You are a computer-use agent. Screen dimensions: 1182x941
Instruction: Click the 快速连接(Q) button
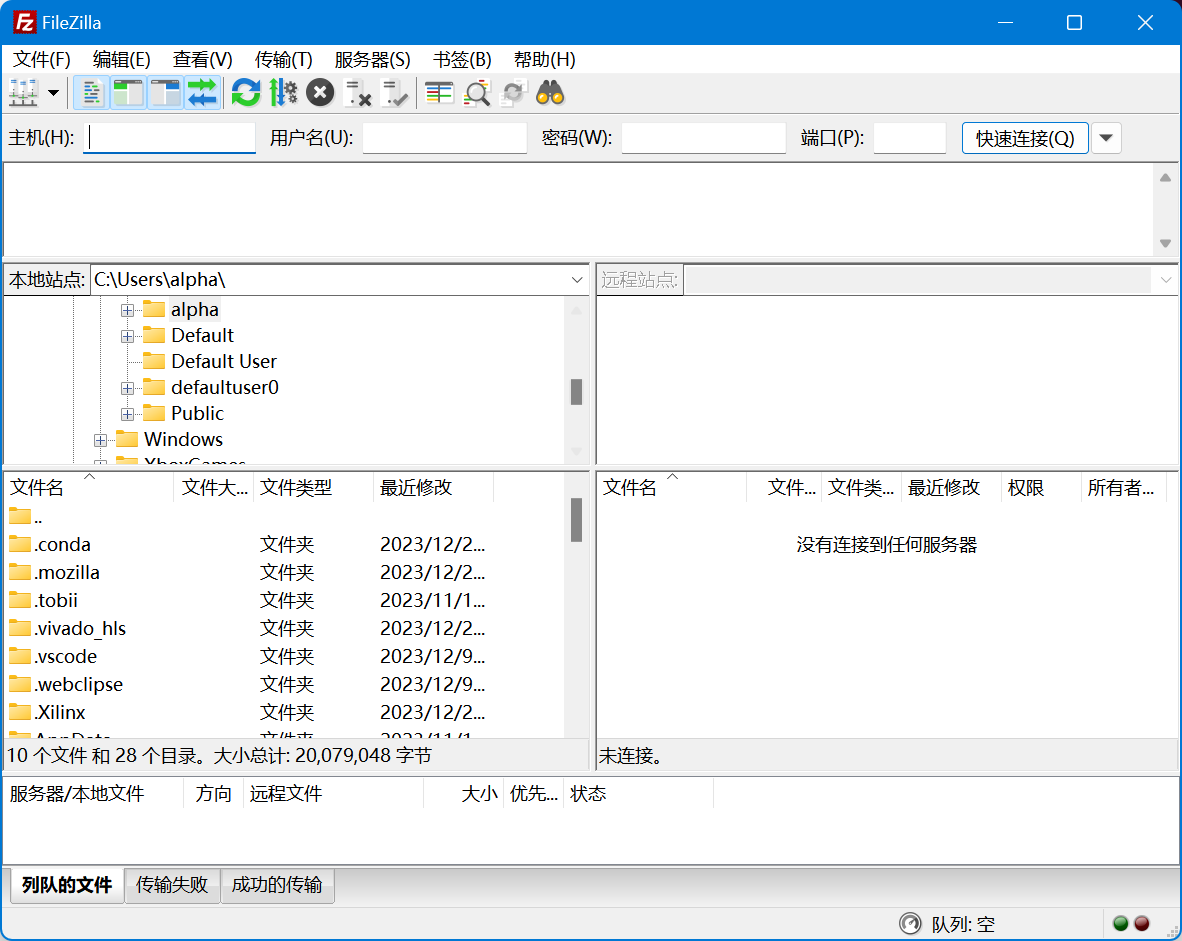tap(1025, 138)
